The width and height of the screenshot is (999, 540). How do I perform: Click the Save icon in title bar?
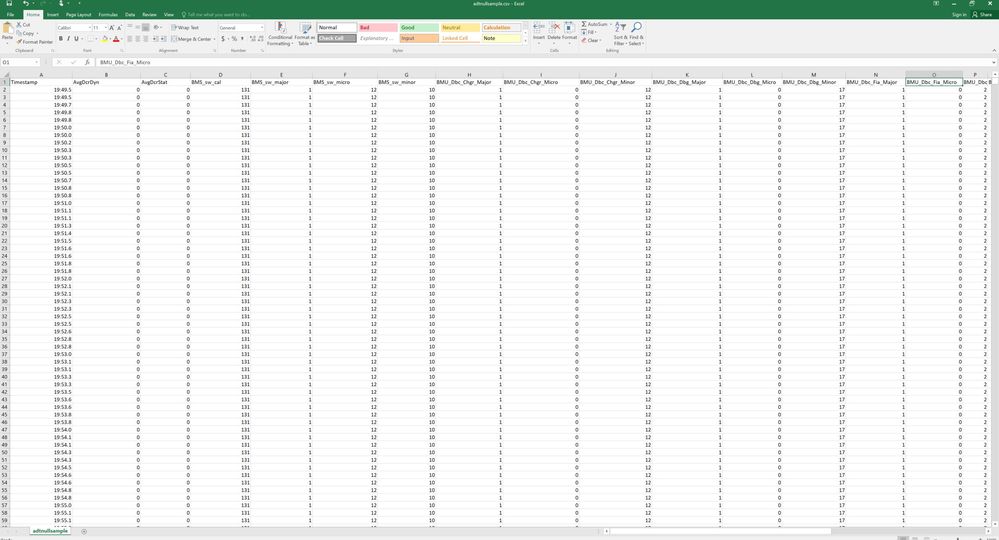click(x=9, y=4)
